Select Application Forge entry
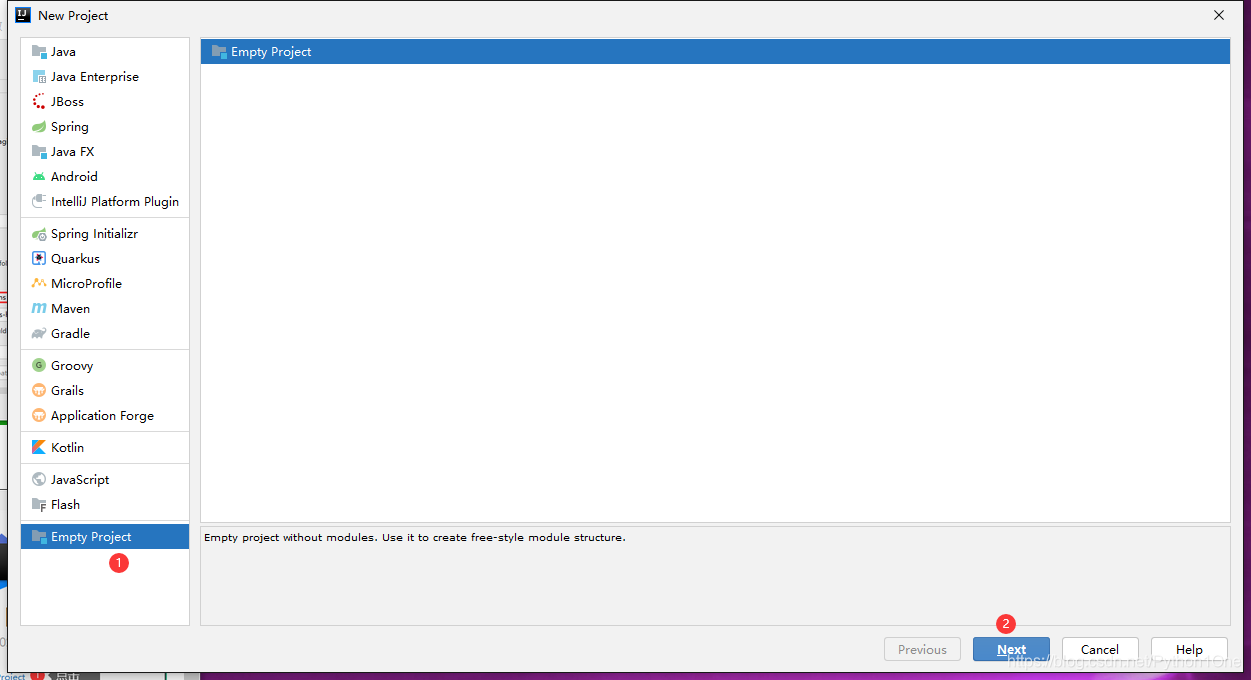Screen dimensions: 1251x680 click(105, 416)
